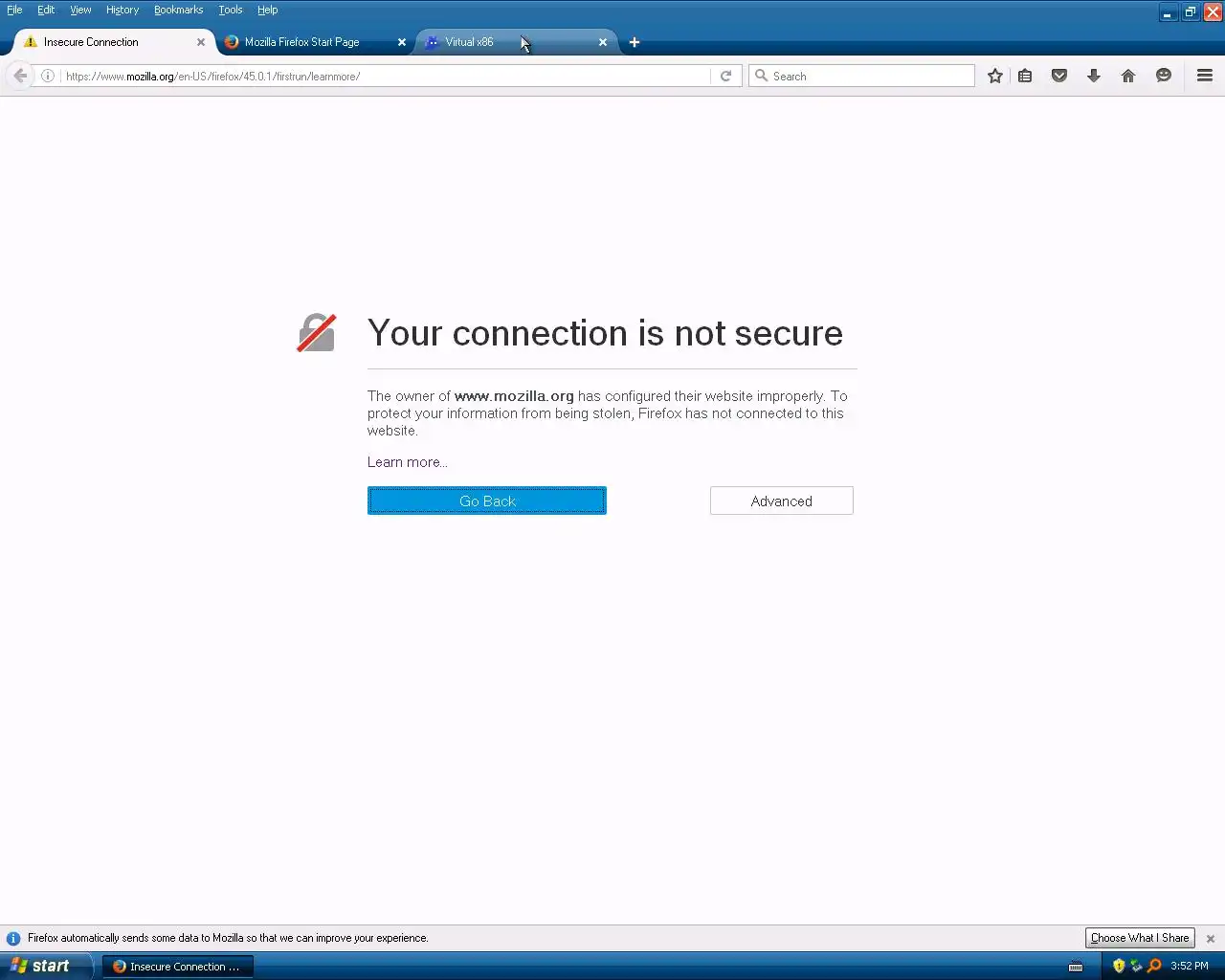Click the network tray icon

(1136, 966)
